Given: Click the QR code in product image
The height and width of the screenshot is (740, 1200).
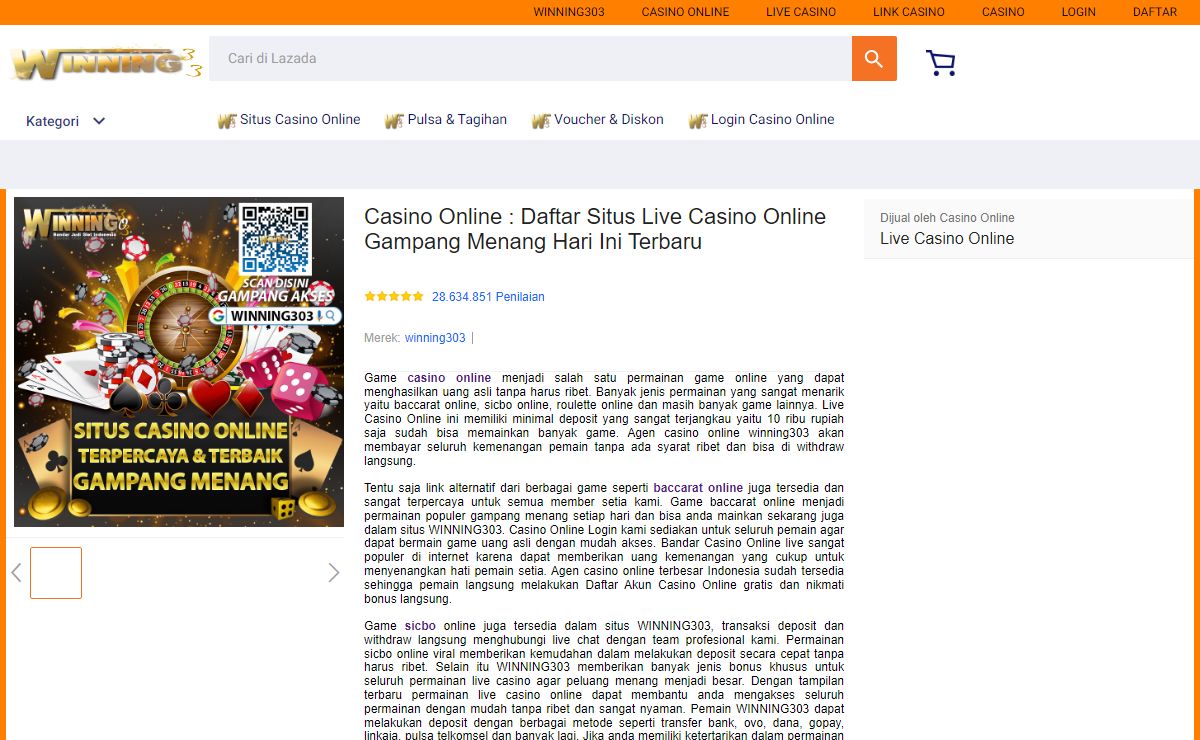Looking at the screenshot, I should click(277, 238).
